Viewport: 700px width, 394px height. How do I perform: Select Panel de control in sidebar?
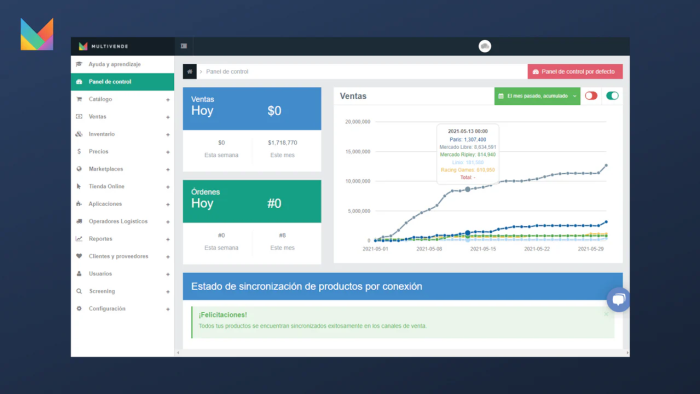point(122,82)
